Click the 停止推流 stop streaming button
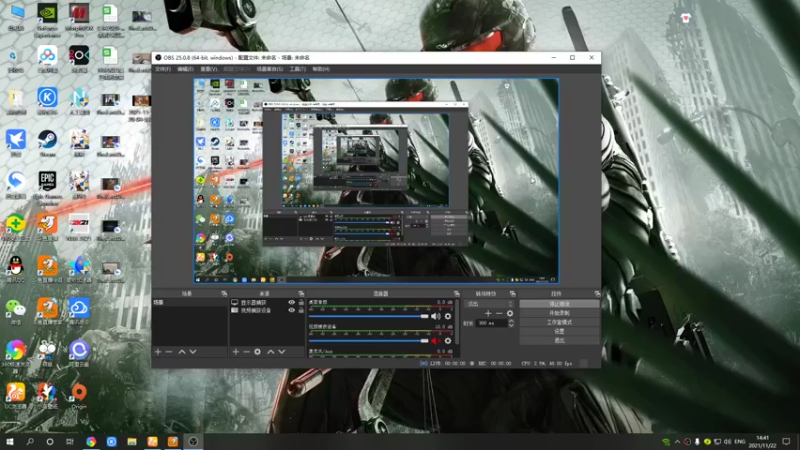This screenshot has height=450, width=800. tap(559, 304)
